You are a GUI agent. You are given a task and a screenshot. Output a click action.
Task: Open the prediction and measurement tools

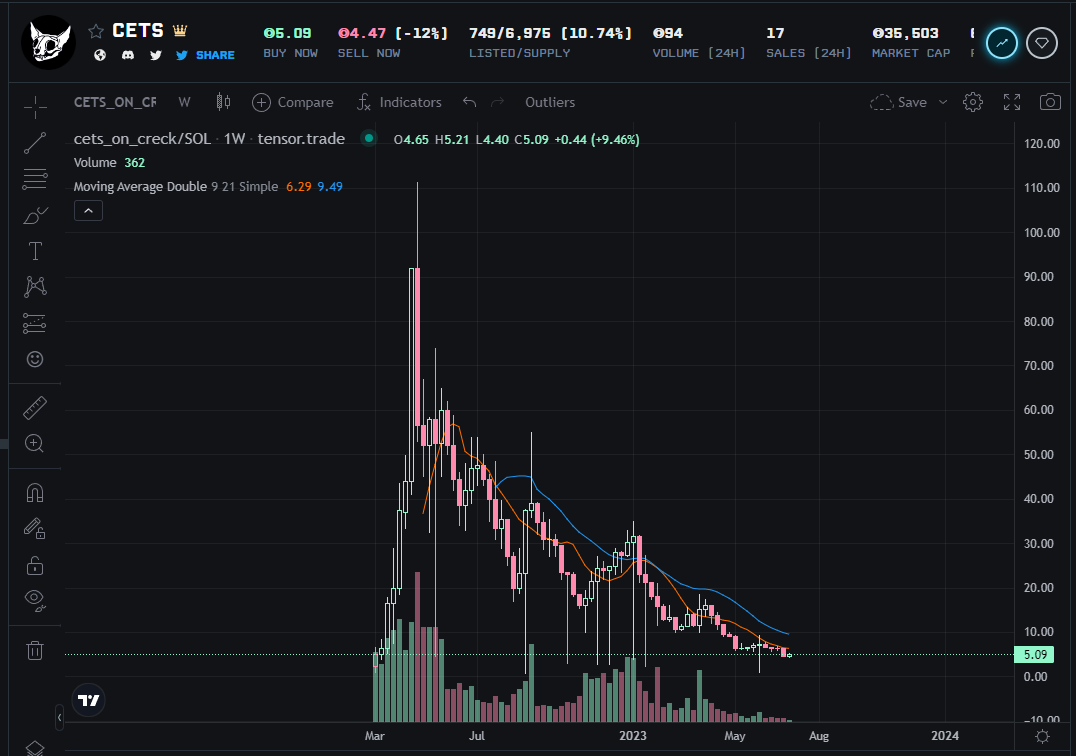point(35,323)
